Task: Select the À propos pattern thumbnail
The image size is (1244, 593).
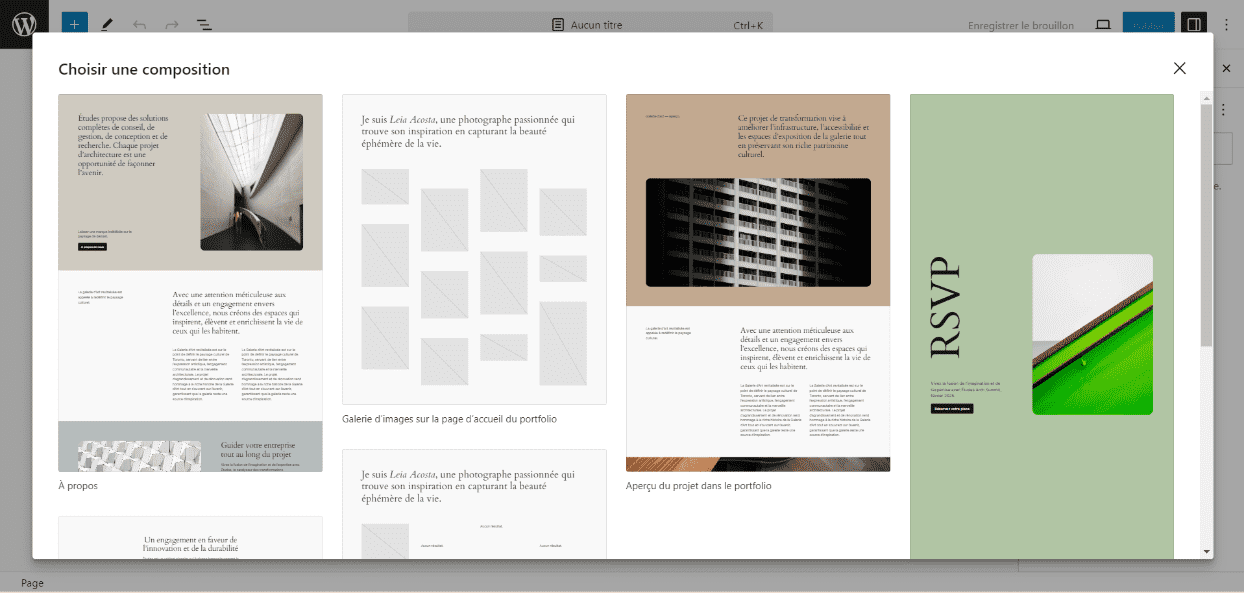Action: (x=190, y=283)
